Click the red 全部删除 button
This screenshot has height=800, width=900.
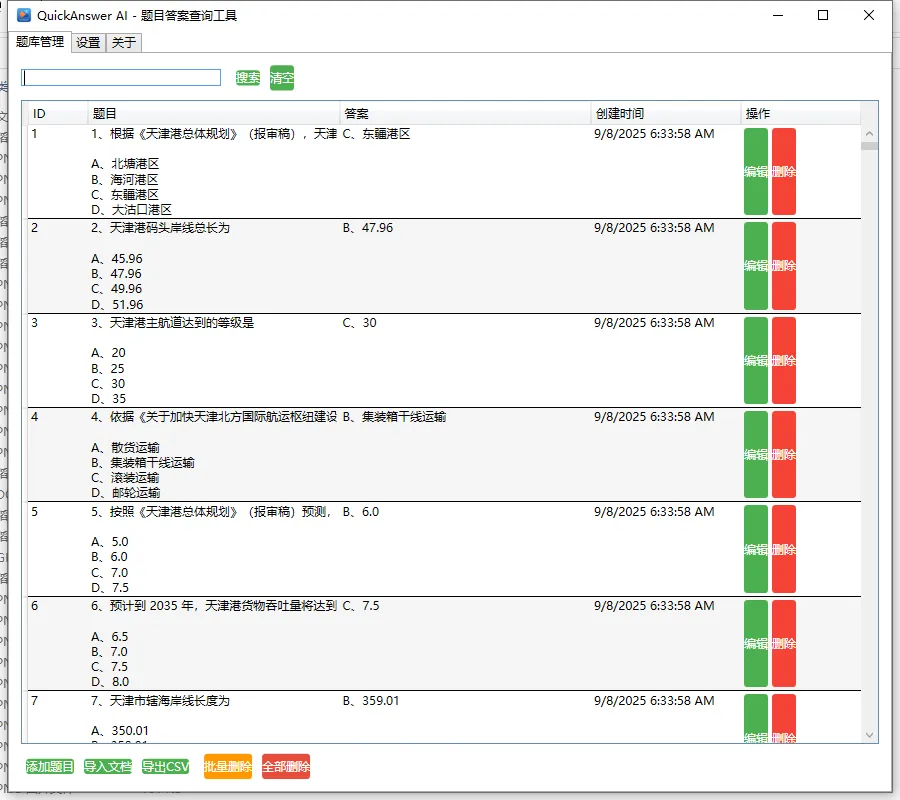pyautogui.click(x=286, y=767)
